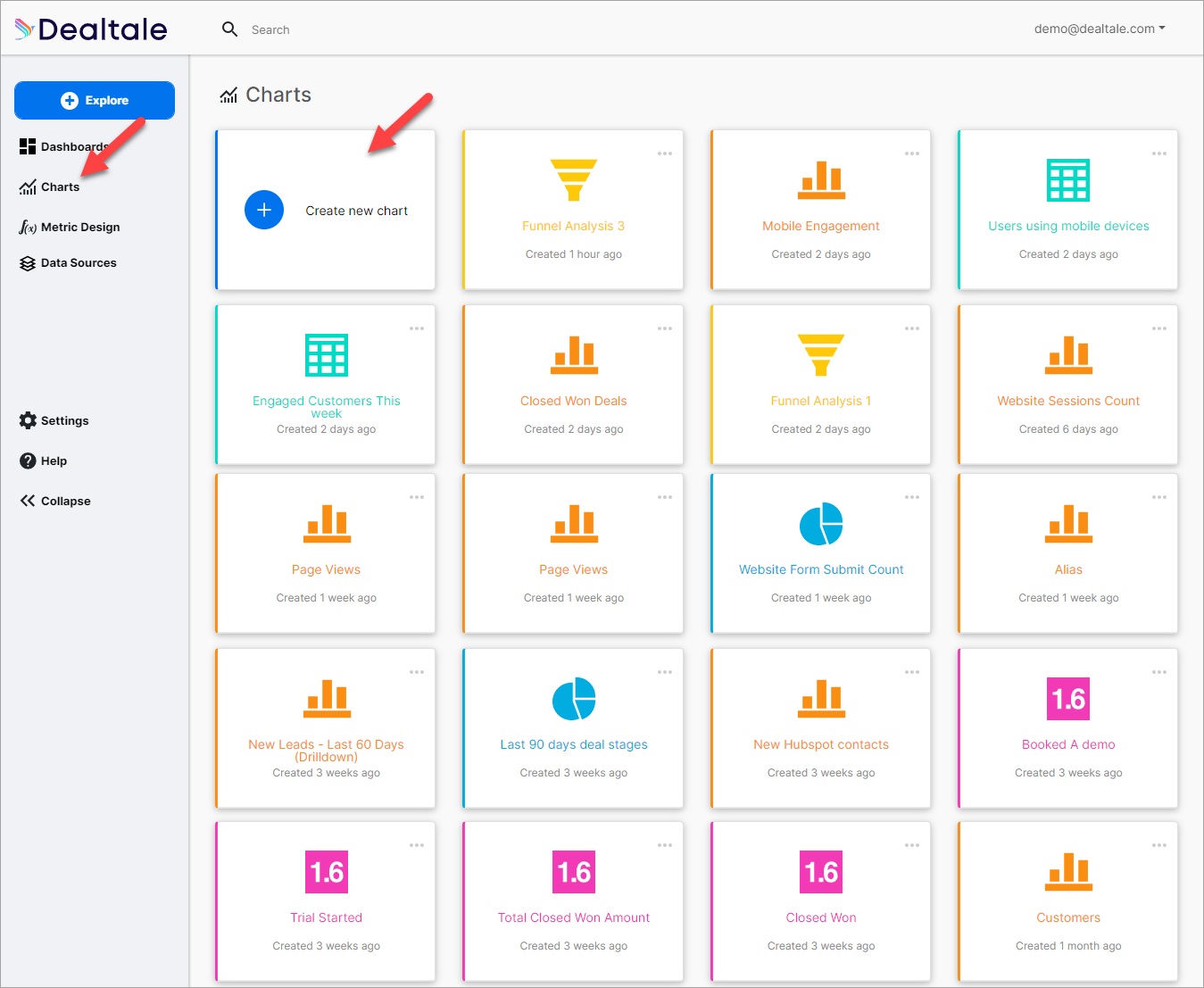Open the Funnel Analysis 1 funnel icon
The image size is (1204, 988).
pyautogui.click(x=821, y=355)
